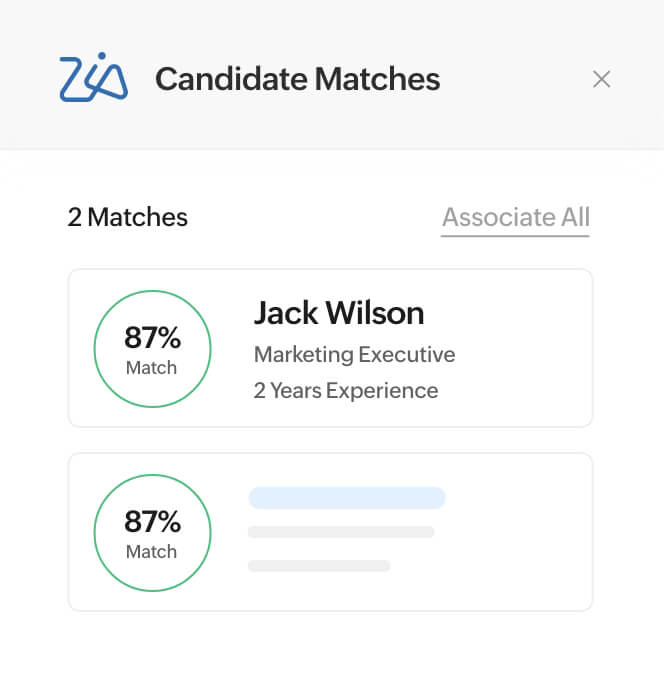The width and height of the screenshot is (664, 680).
Task: Click the 2 Years Experience text
Action: point(346,391)
